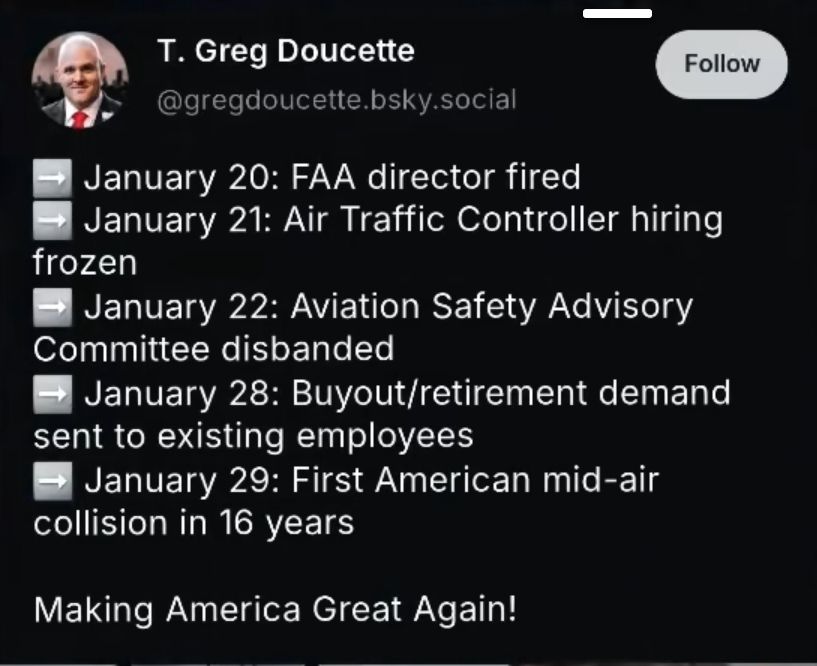
Task: Click the arrow emoji before January 29
Action: click(x=52, y=480)
